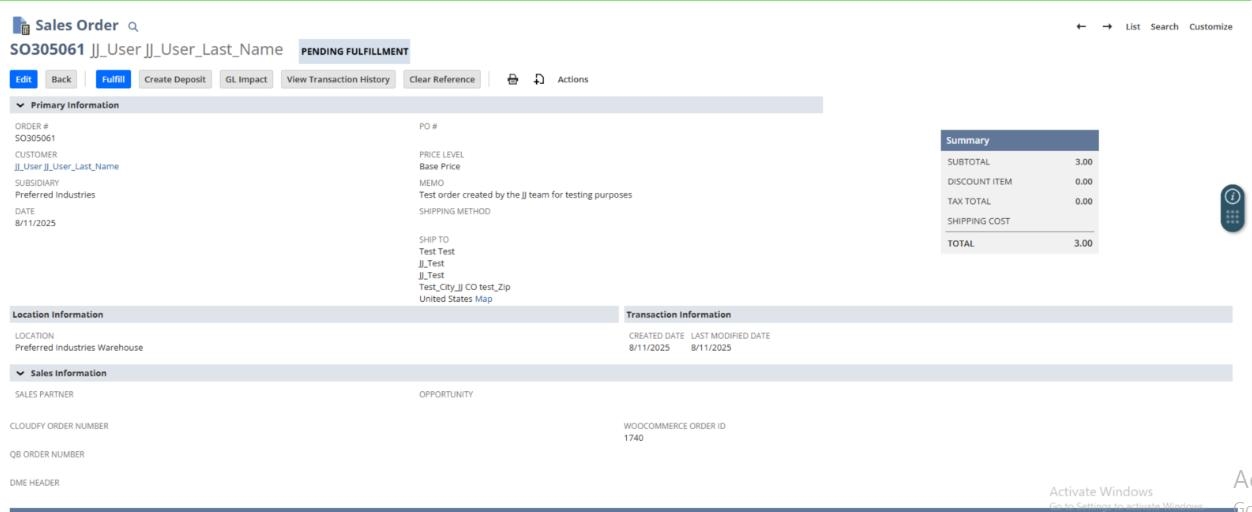Open customer JJ_User JJ_User_Last_Name link

67,166
